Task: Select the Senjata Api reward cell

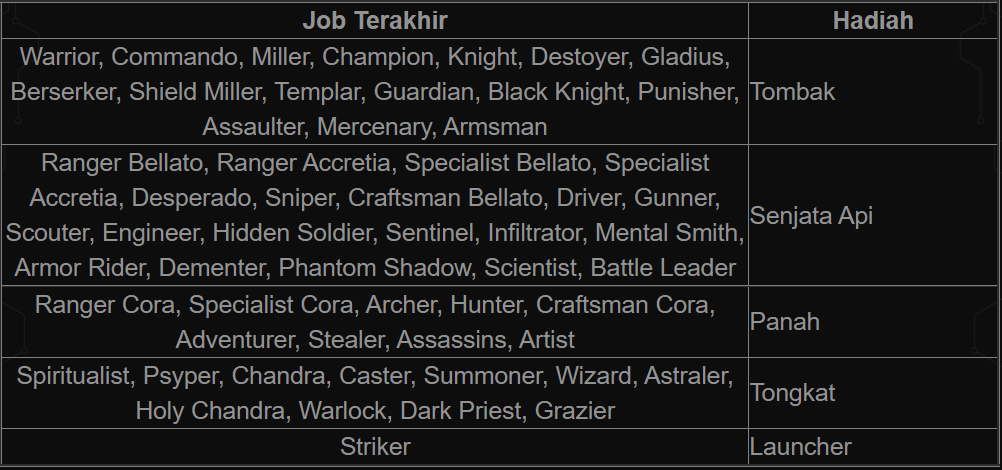Action: [811, 215]
